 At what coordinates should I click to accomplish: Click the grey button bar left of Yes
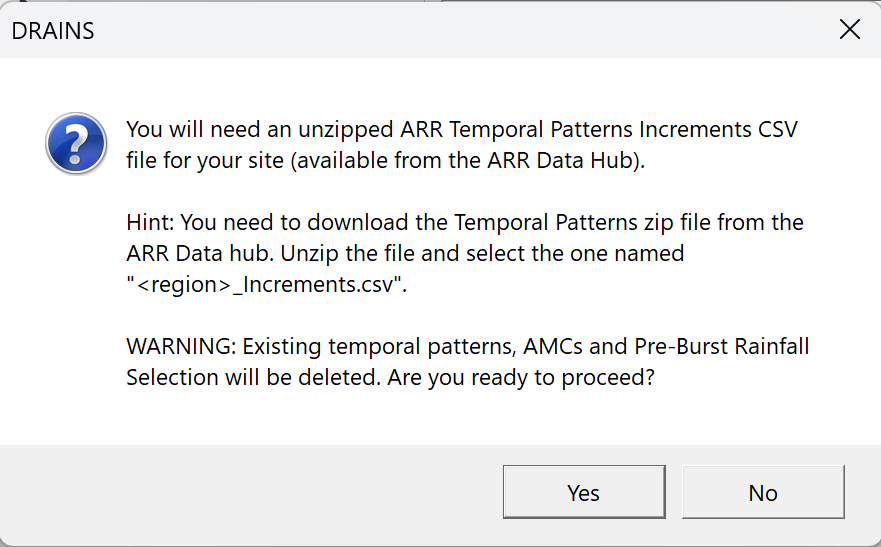(251, 492)
